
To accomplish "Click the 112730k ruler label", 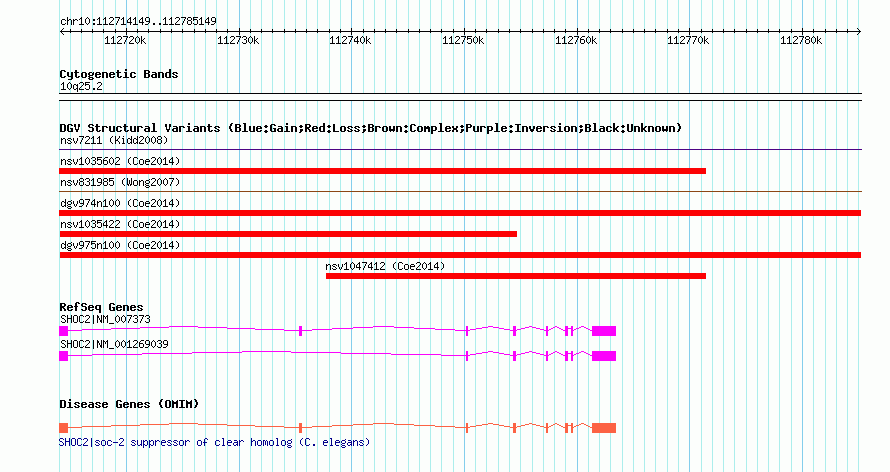I will pos(238,40).
